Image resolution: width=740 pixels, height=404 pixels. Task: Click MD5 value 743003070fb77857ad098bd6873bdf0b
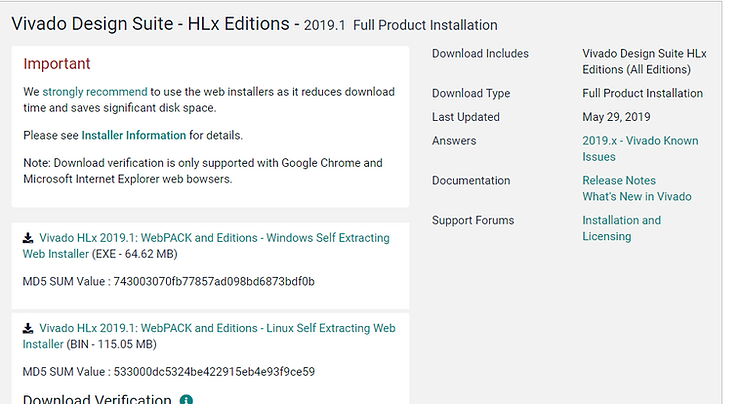tap(214, 281)
